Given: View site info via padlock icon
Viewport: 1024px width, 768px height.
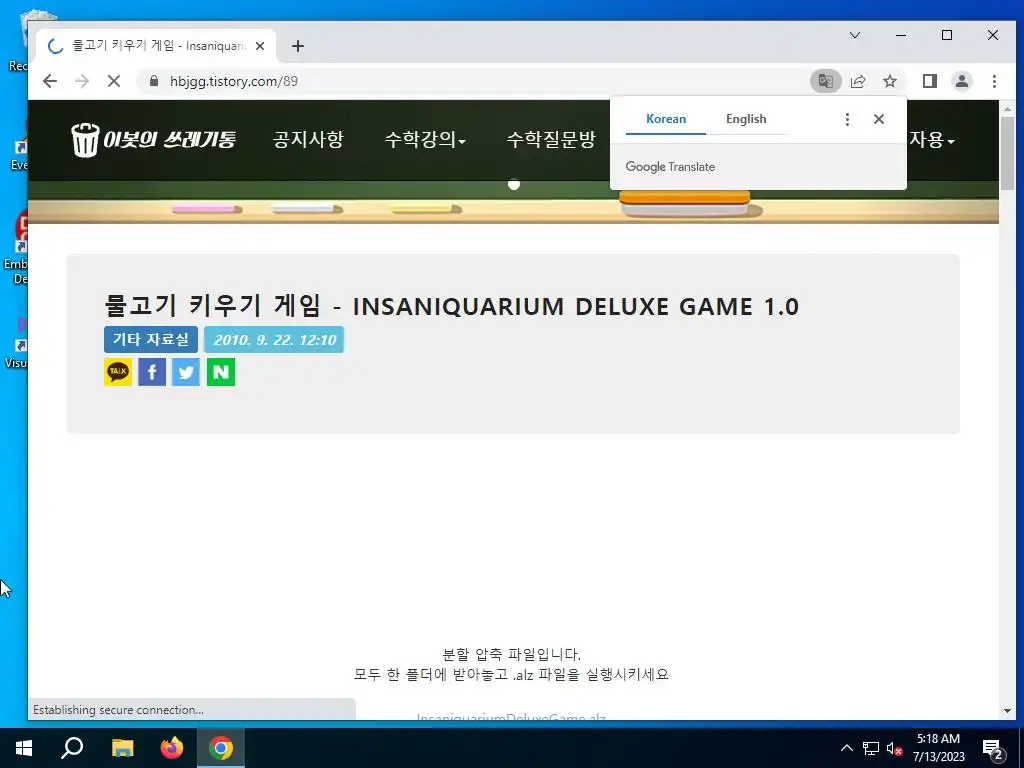Looking at the screenshot, I should click(153, 81).
